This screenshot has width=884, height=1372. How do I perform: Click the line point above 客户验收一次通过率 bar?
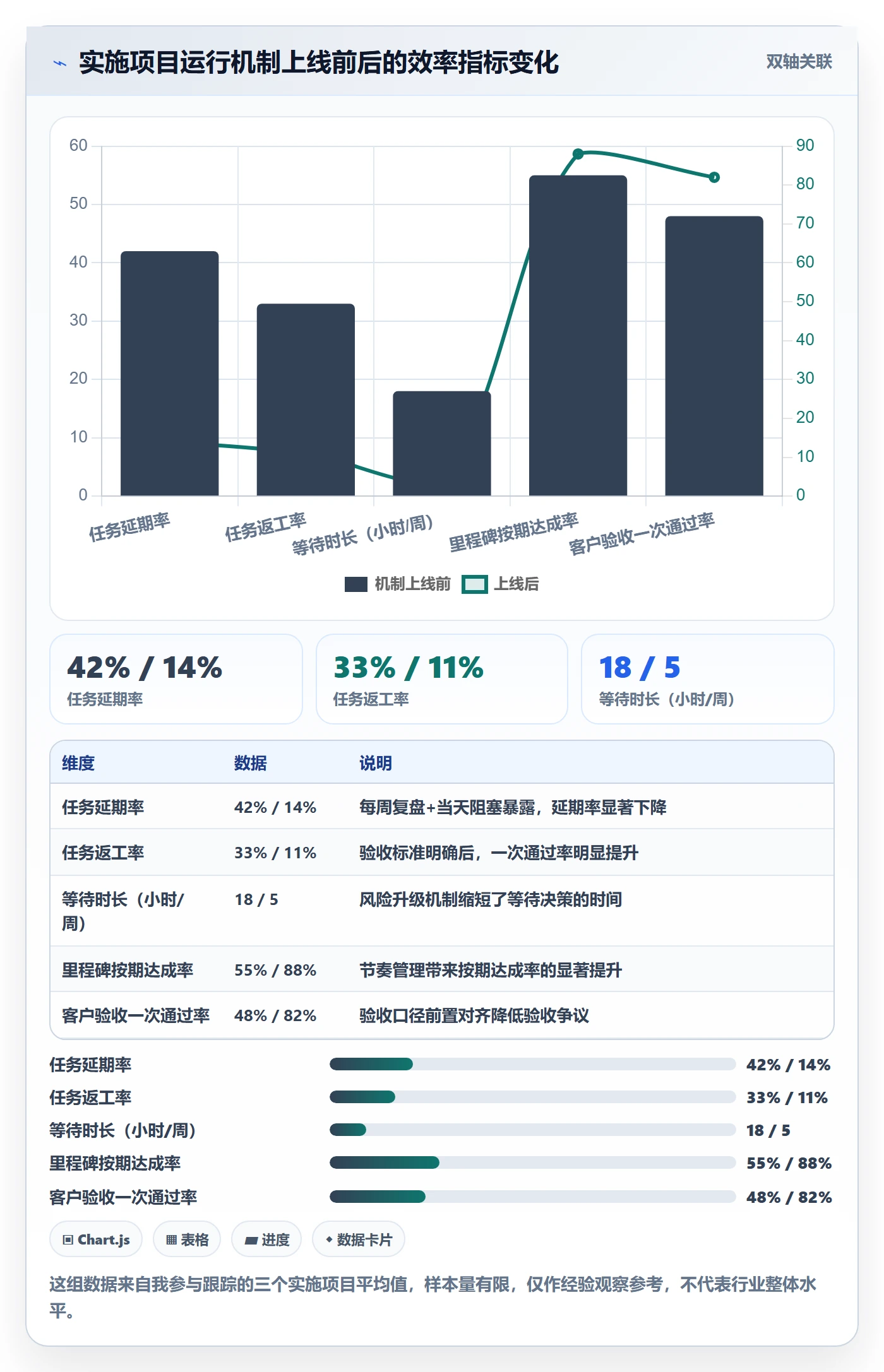click(x=714, y=177)
